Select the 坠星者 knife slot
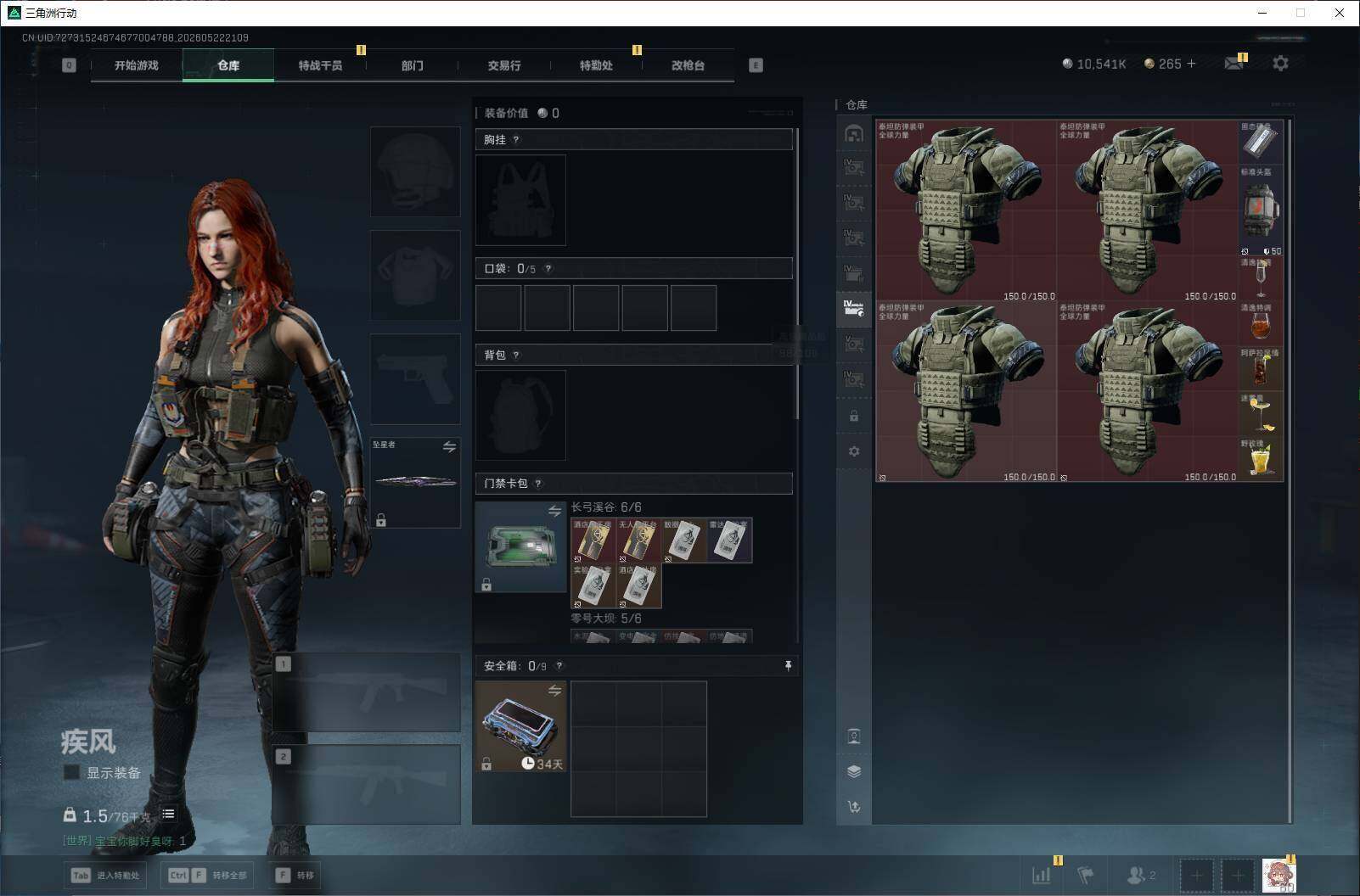This screenshot has height=896, width=1360. (415, 482)
